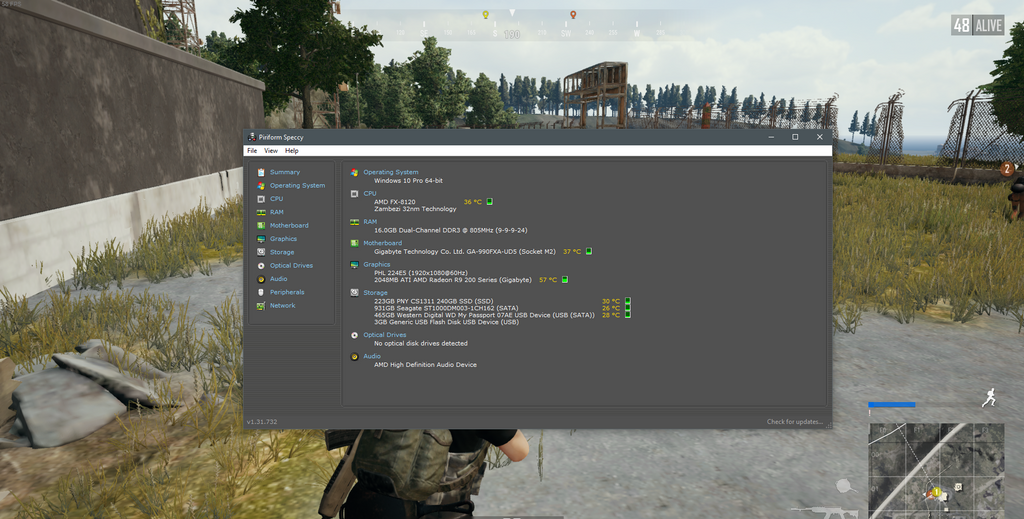Click 'Windows 10 Pro 64-bit' text
The width and height of the screenshot is (1024, 519).
pyautogui.click(x=408, y=181)
